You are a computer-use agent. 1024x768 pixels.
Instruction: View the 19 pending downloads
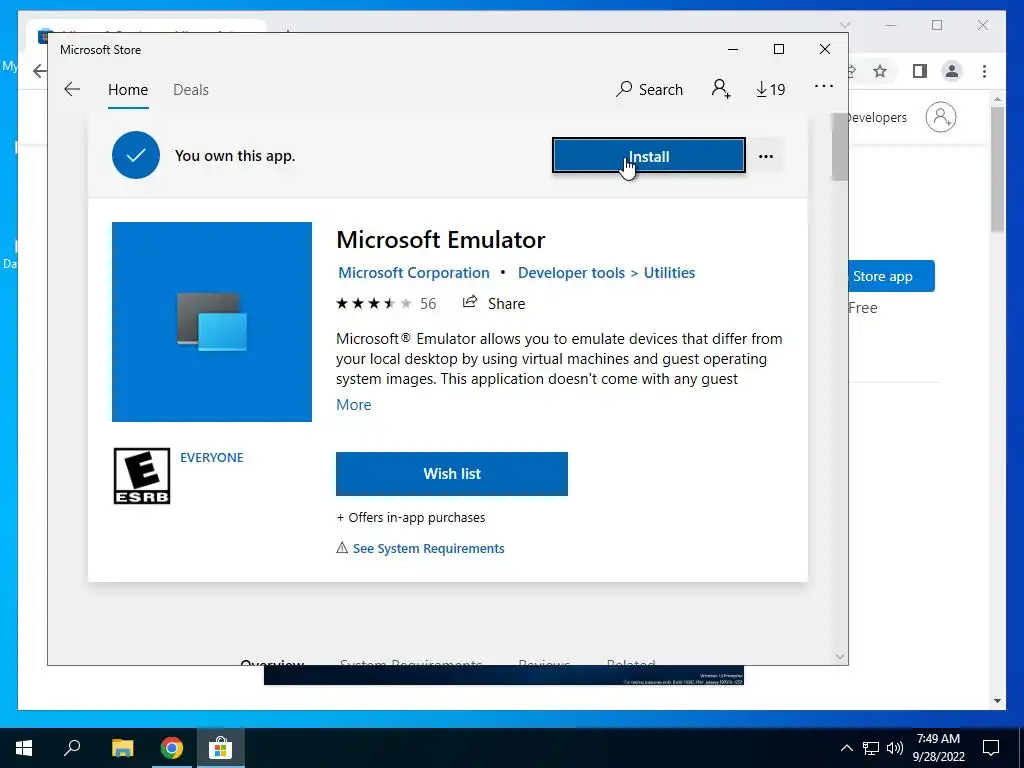(771, 89)
